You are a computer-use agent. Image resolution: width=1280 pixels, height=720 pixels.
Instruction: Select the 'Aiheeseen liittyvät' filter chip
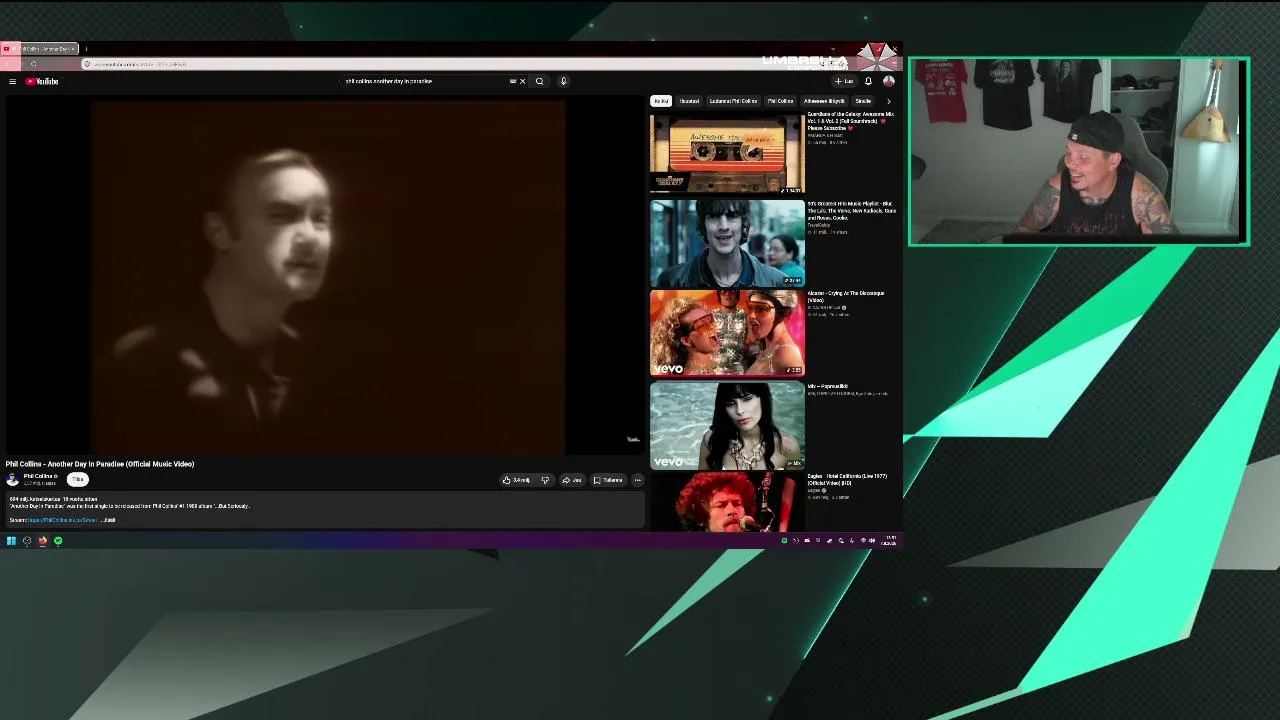pos(824,101)
